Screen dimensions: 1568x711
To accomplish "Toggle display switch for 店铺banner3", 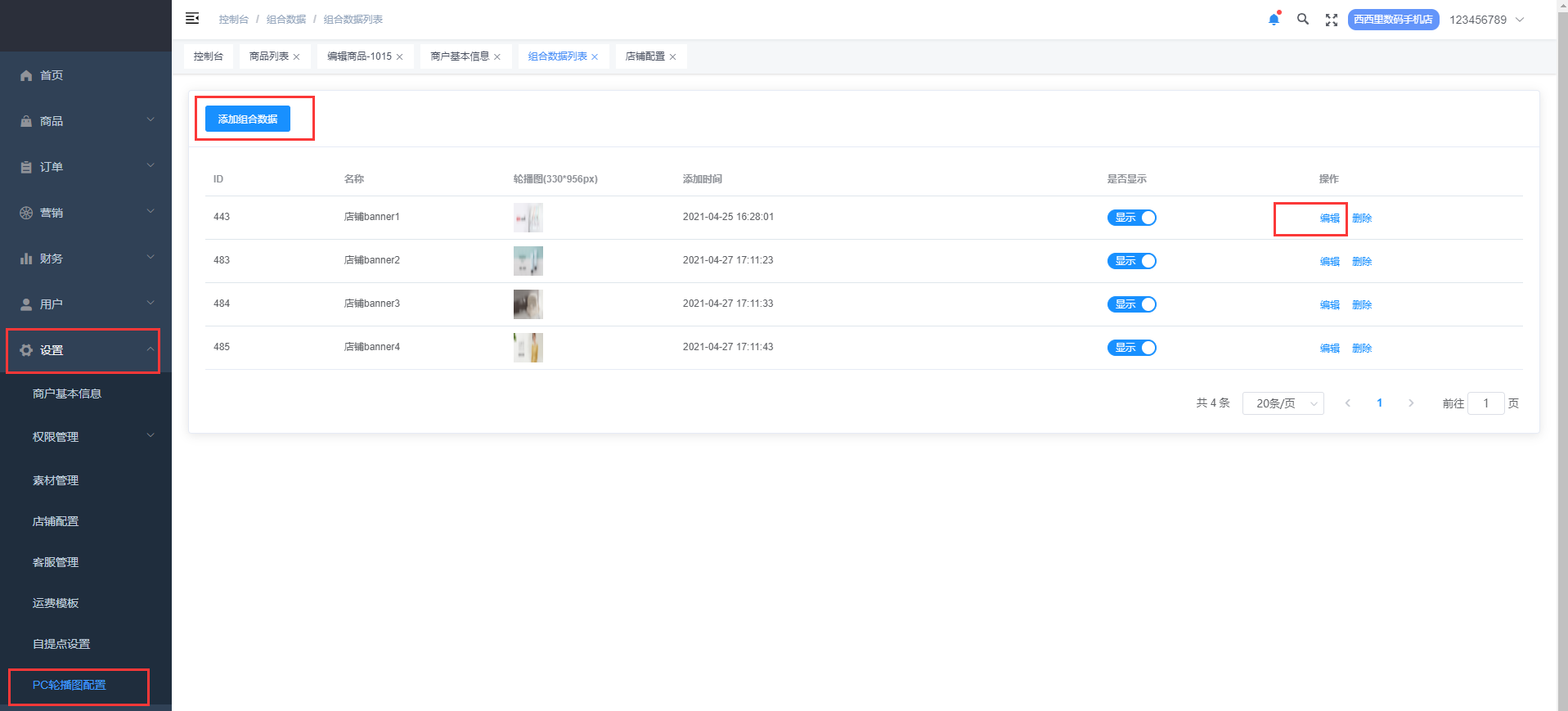I will click(x=1131, y=304).
